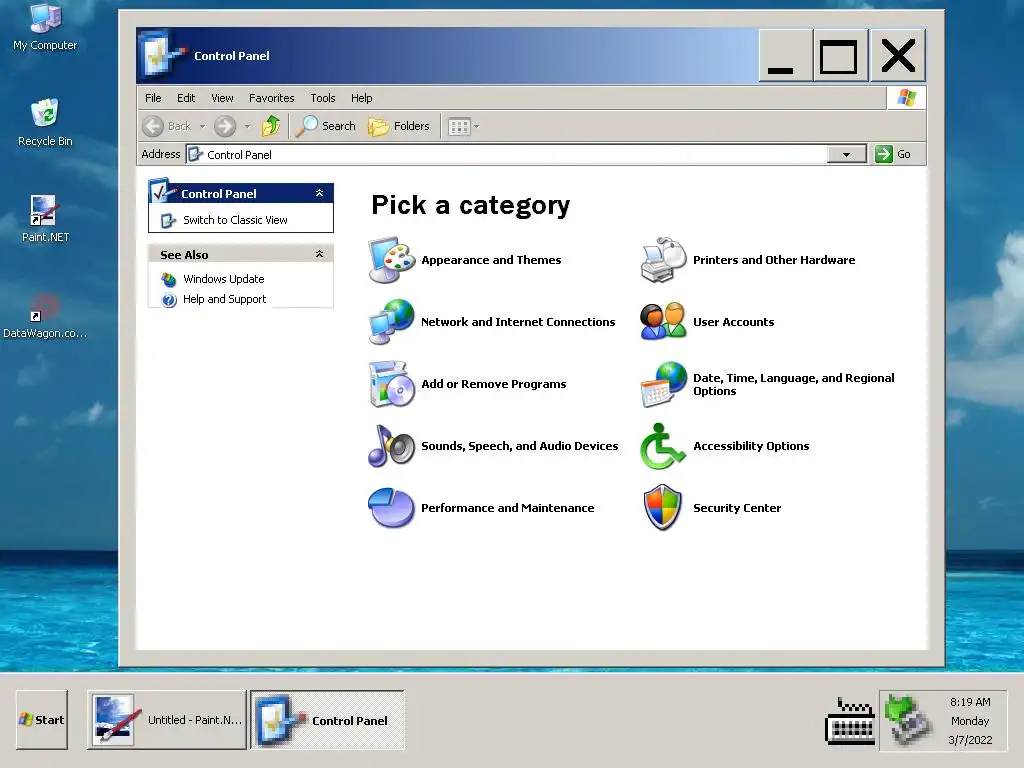Open the Printers and Other Hardware icon
The width and height of the screenshot is (1024, 768).
coord(664,260)
